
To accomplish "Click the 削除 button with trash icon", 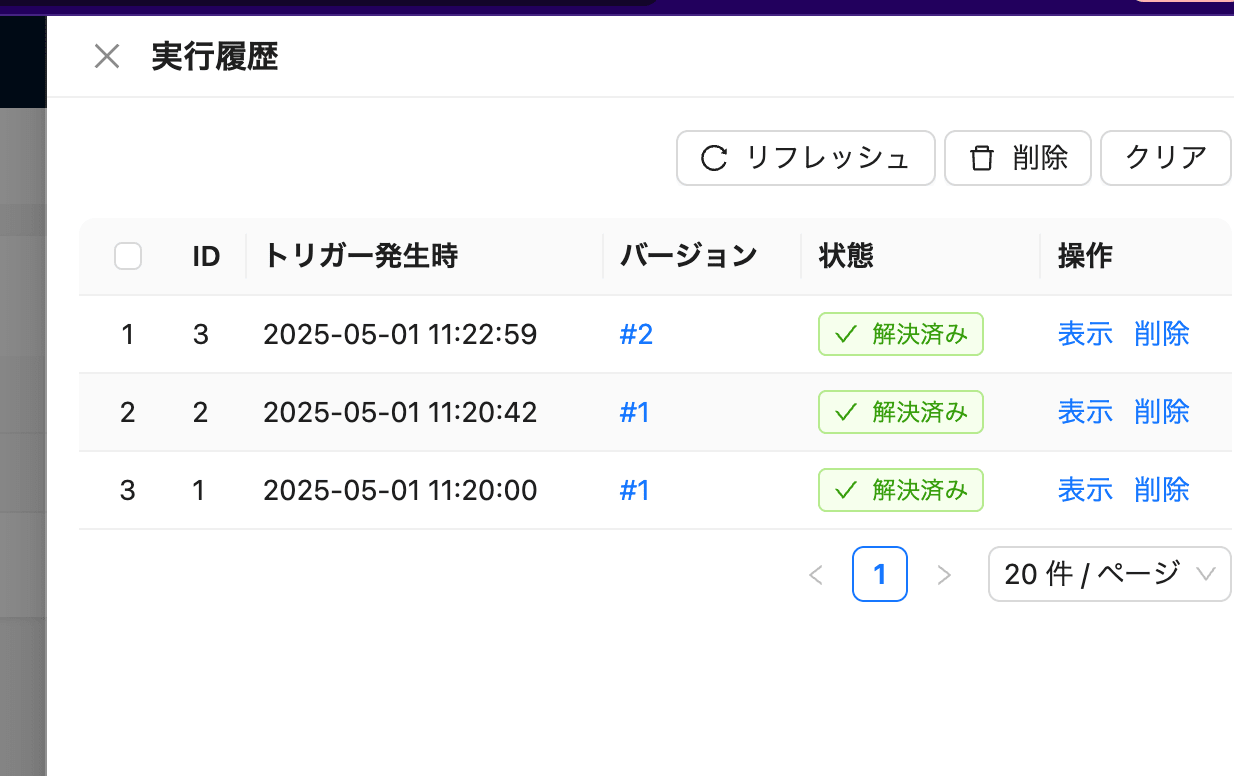I will tap(1018, 158).
